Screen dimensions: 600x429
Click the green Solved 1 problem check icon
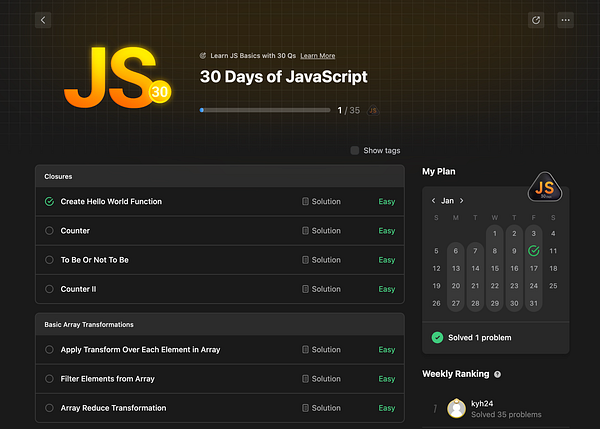(437, 338)
